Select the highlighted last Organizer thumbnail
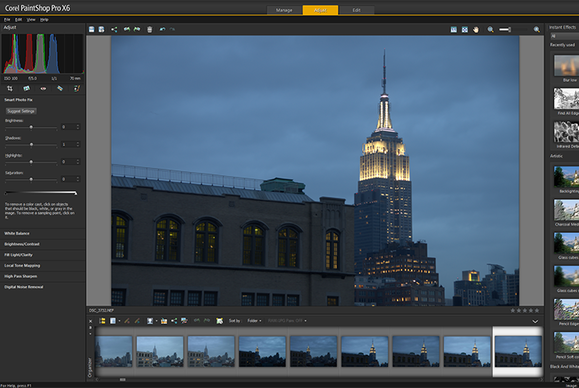579x388 pixels. (518, 351)
